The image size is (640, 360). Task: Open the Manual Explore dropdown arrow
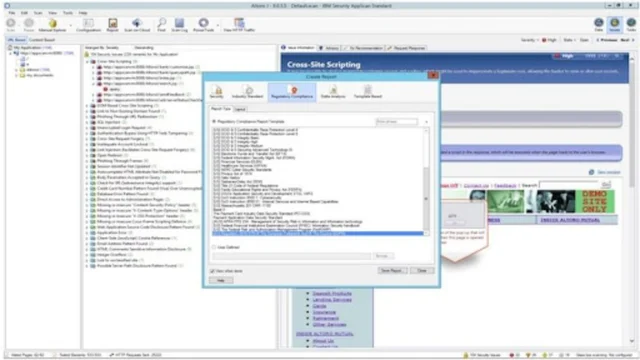pyautogui.click(x=70, y=25)
